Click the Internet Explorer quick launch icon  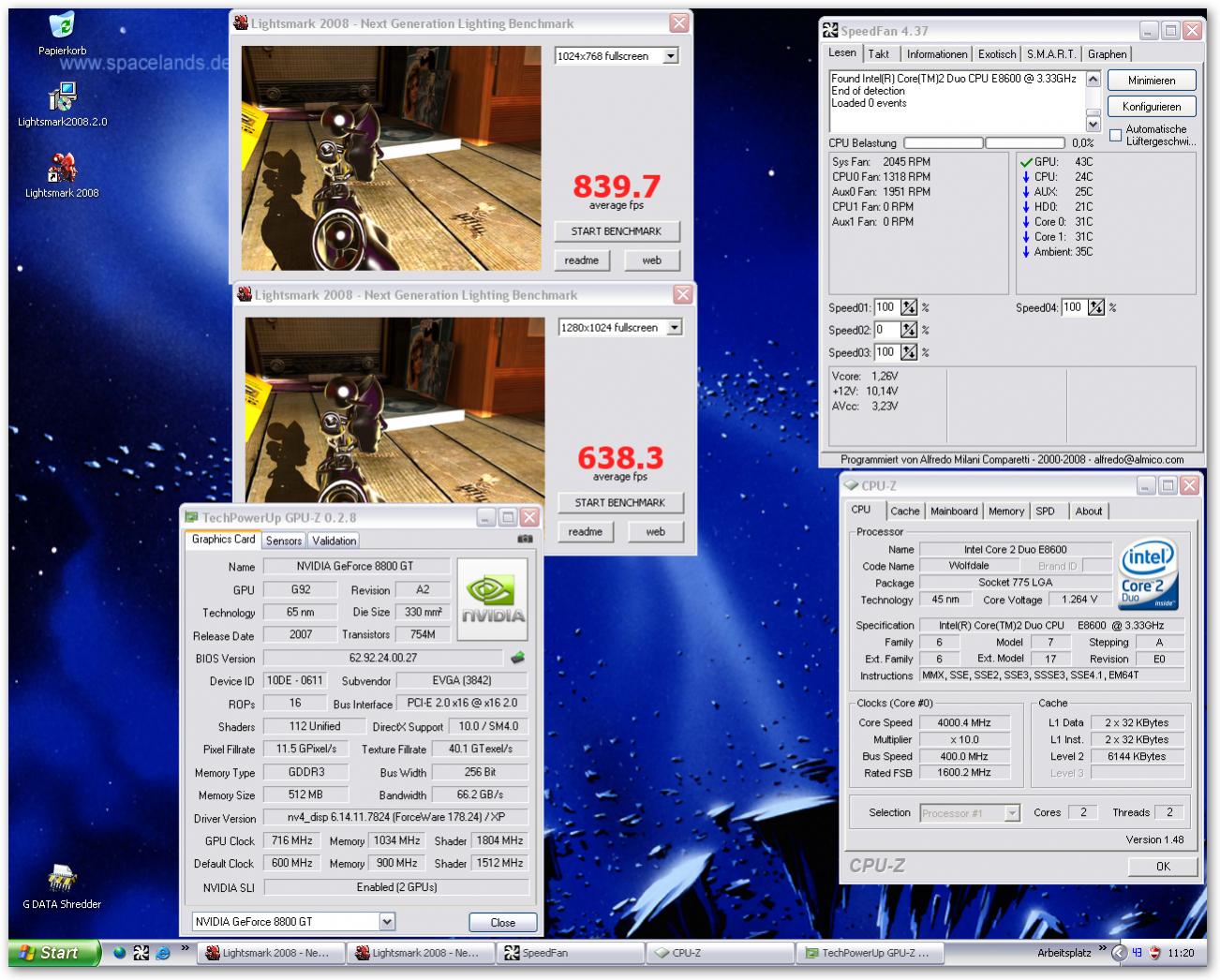point(162,953)
